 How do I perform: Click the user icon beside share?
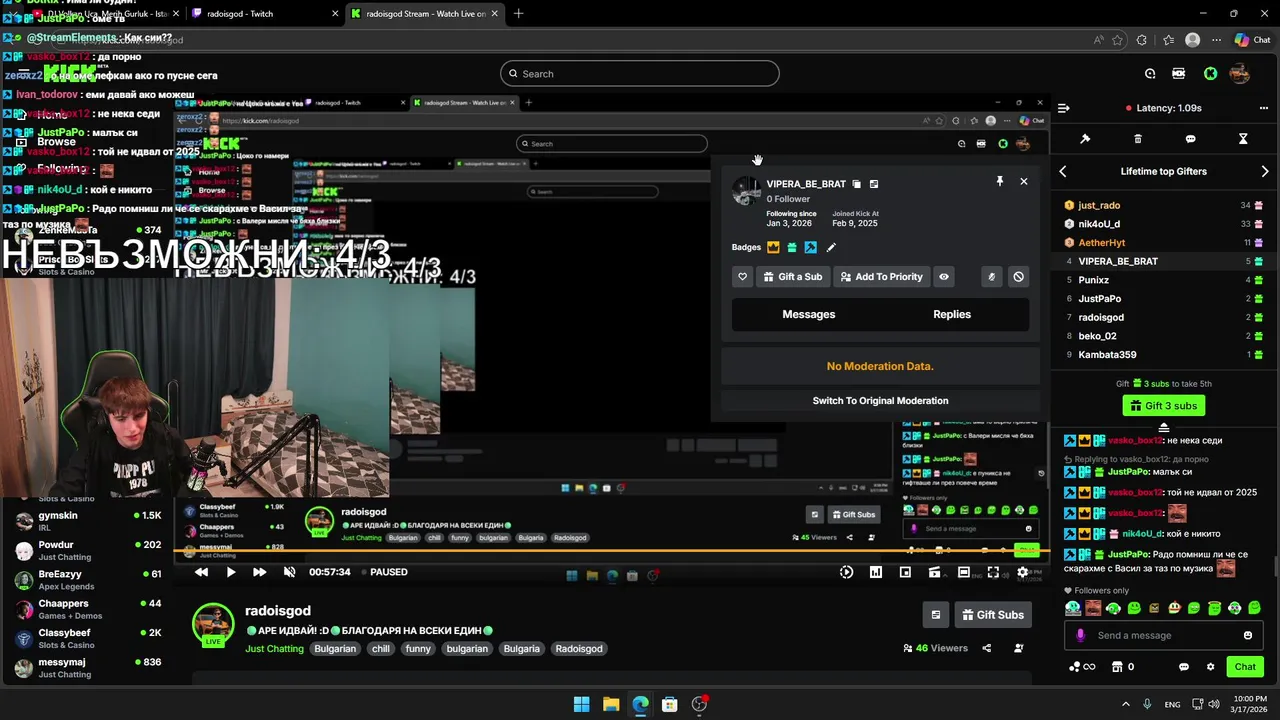[1019, 648]
